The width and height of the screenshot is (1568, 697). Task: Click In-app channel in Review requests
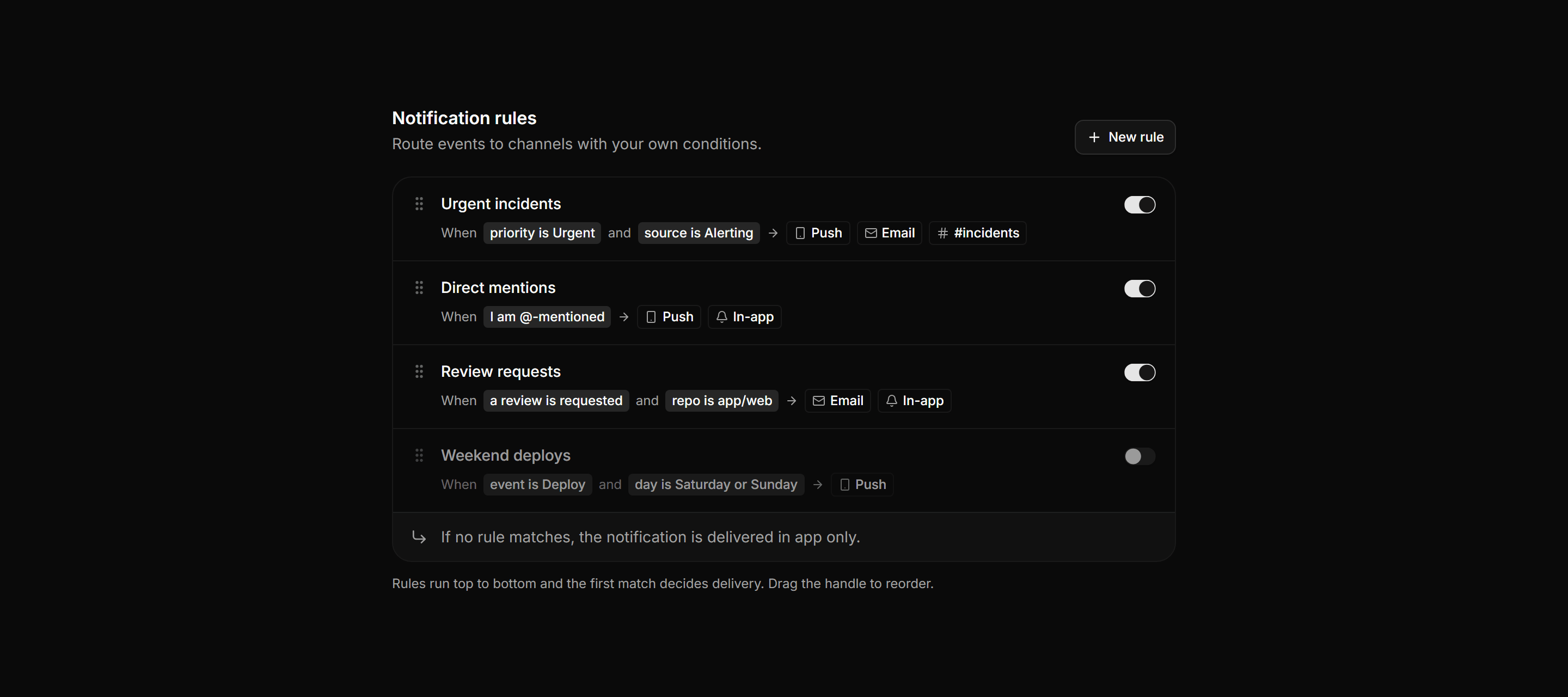(914, 401)
